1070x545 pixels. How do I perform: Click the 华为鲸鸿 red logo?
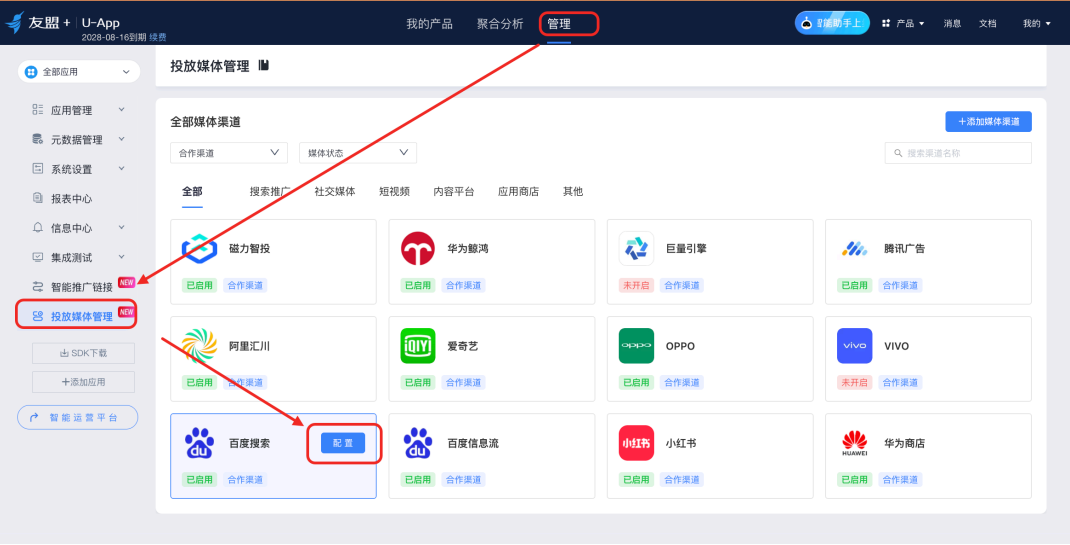418,248
